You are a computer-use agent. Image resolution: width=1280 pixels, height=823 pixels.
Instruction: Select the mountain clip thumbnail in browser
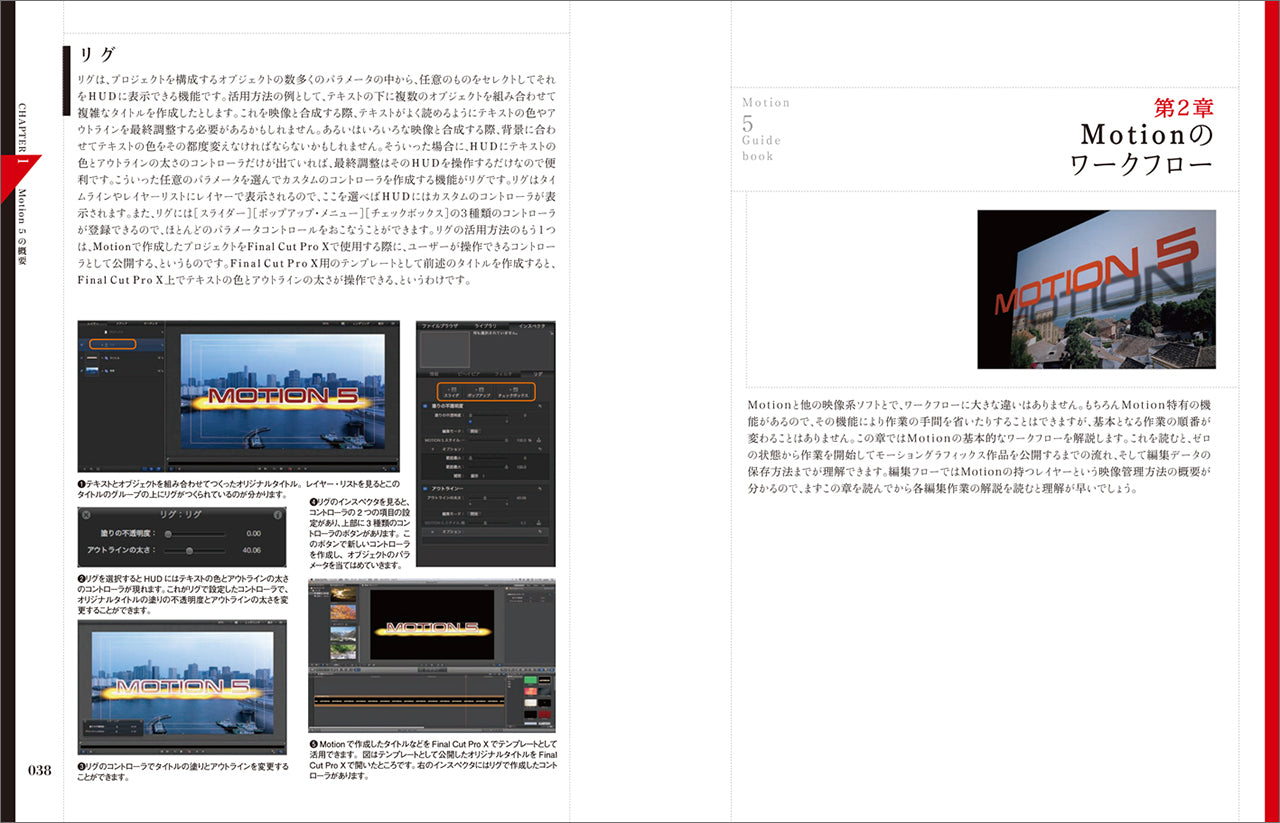(x=343, y=634)
